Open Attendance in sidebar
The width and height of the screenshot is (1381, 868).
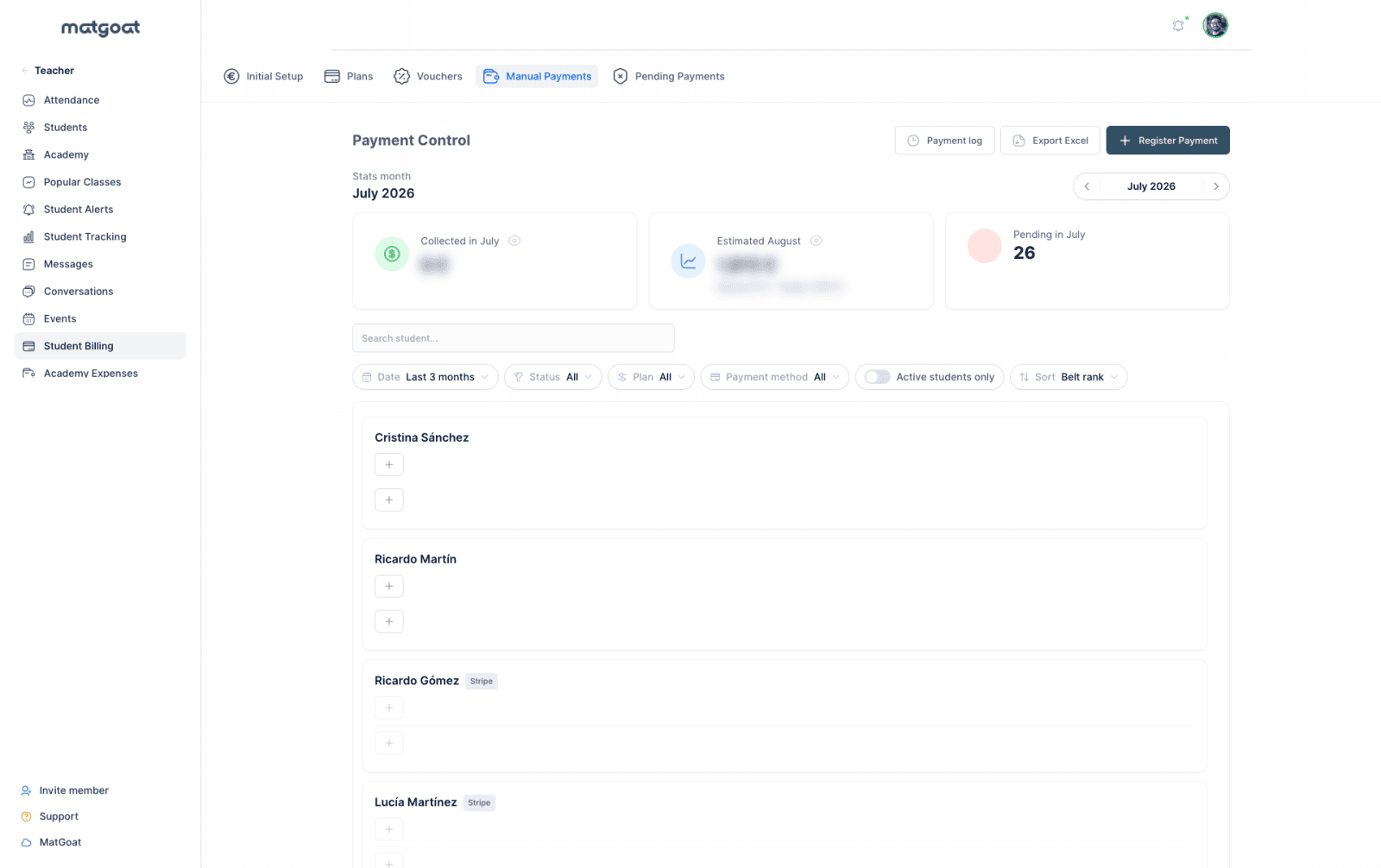100,100
